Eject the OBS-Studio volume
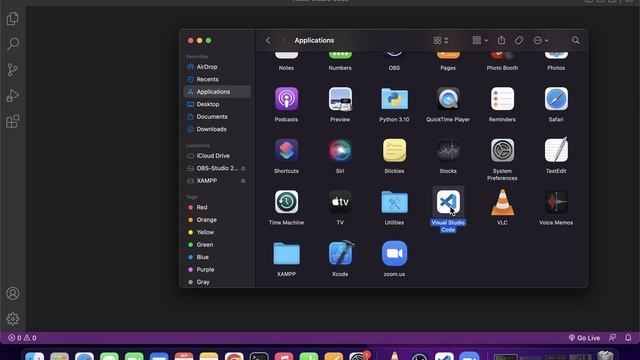 tap(243, 168)
